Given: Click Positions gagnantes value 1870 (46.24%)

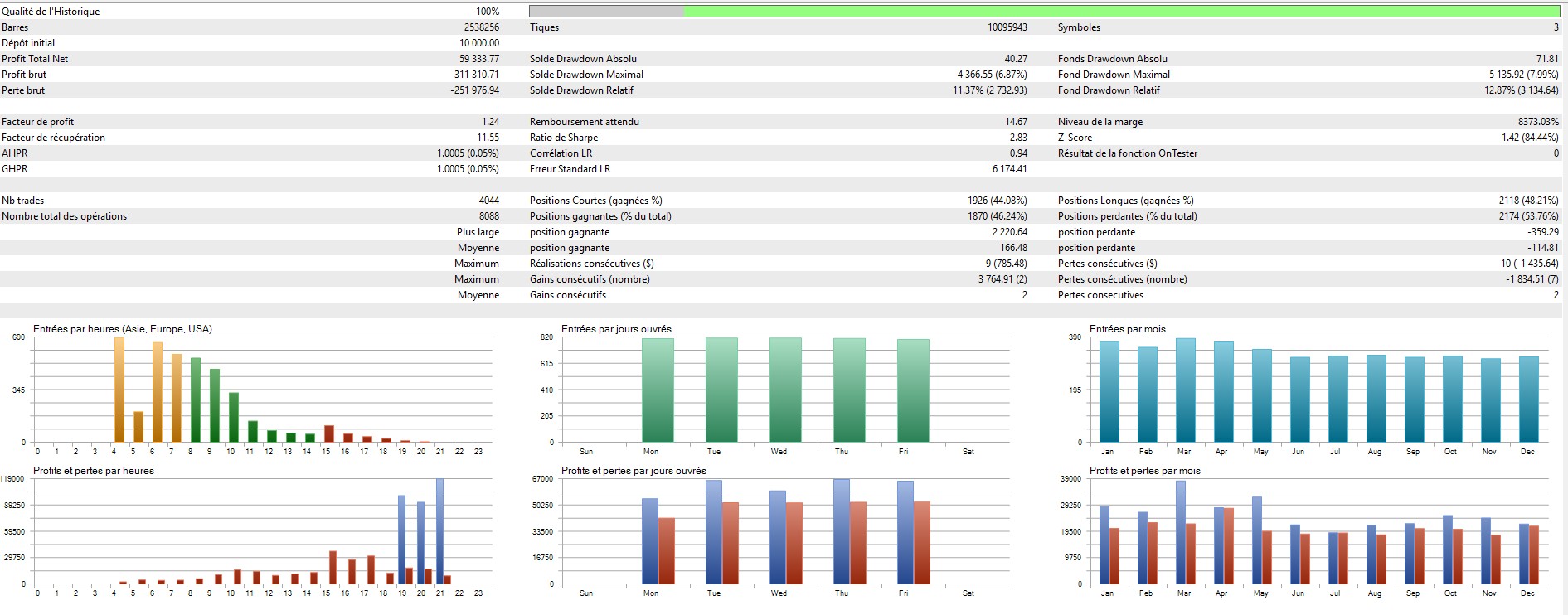Looking at the screenshot, I should point(998,216).
